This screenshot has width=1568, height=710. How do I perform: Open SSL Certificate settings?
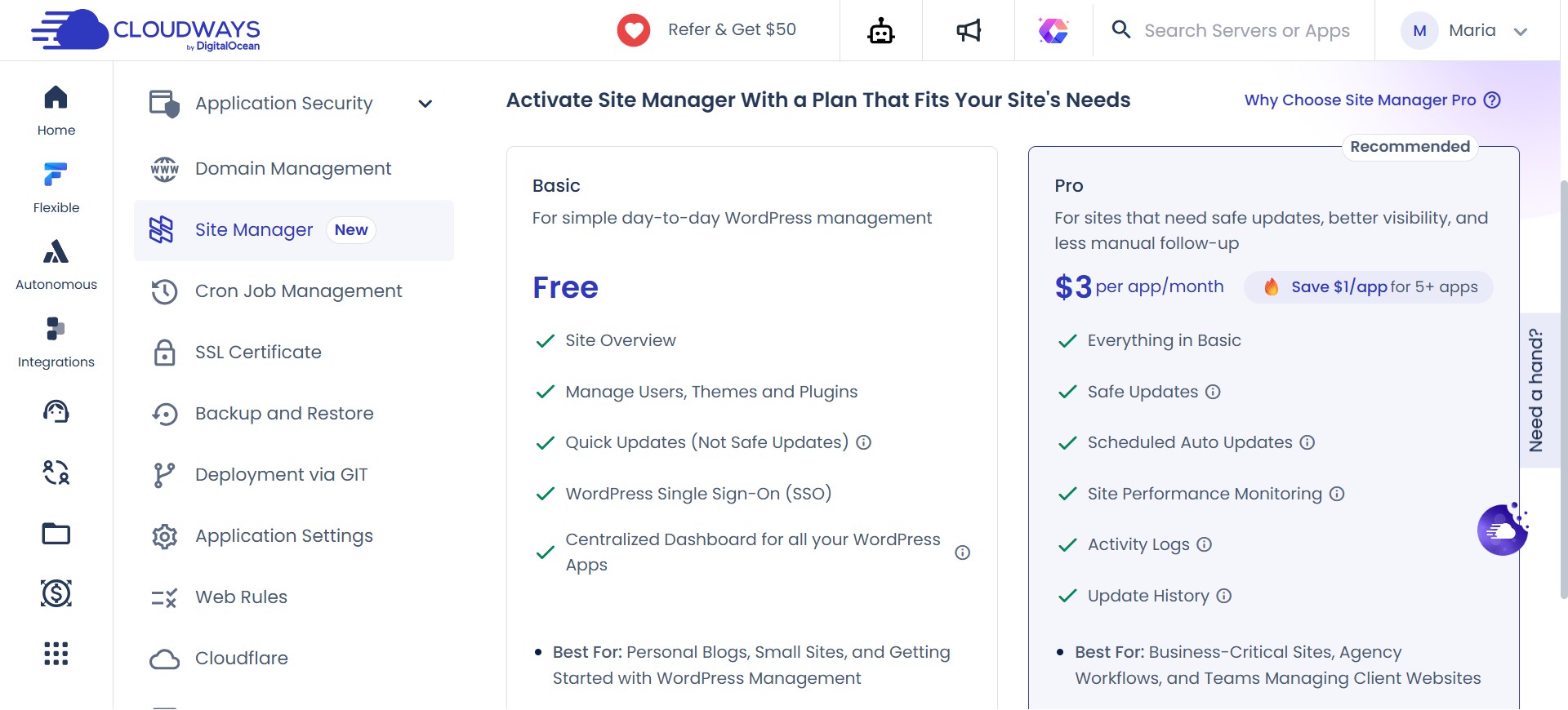click(294, 353)
